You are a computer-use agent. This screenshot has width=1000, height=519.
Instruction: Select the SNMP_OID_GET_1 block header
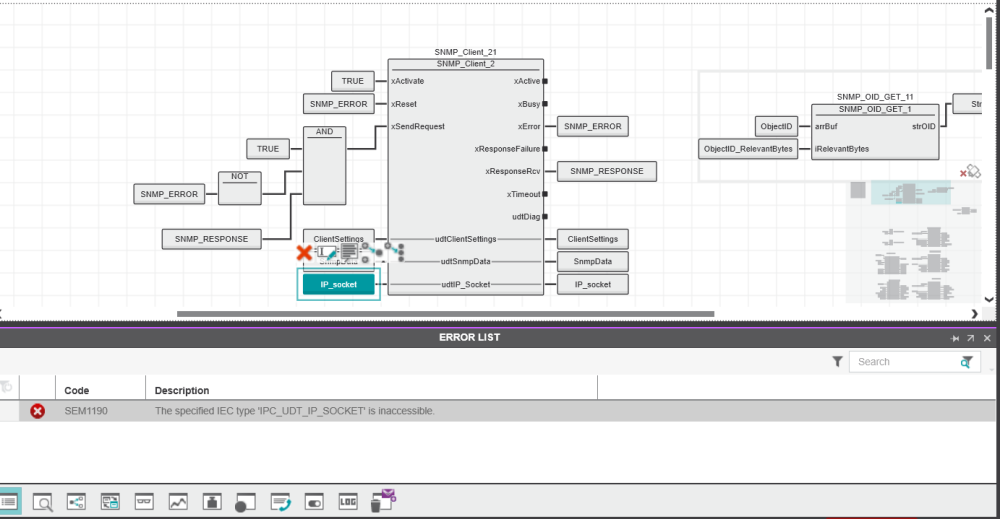[x=875, y=109]
